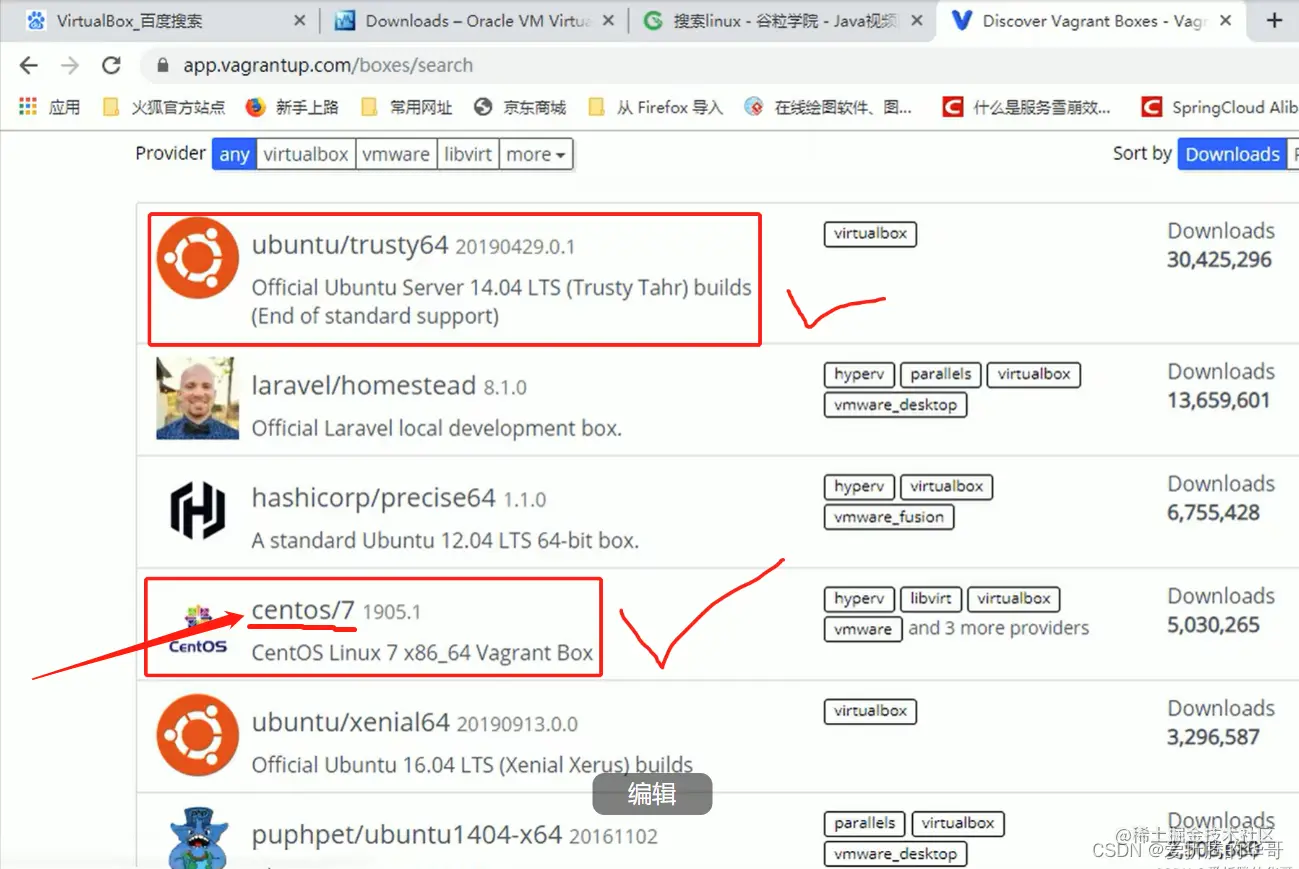Open the puphpet/ubuntu1404-x64 box link
The height and width of the screenshot is (869, 1299).
[407, 834]
